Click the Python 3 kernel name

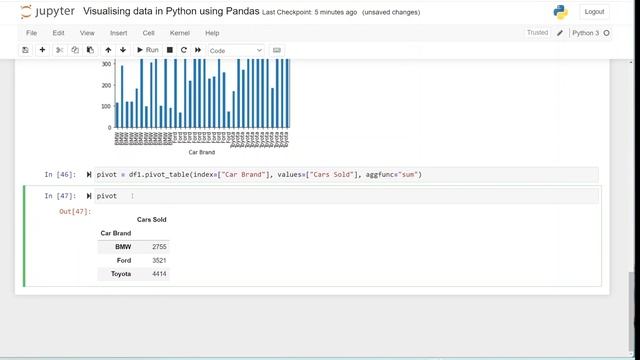585,33
